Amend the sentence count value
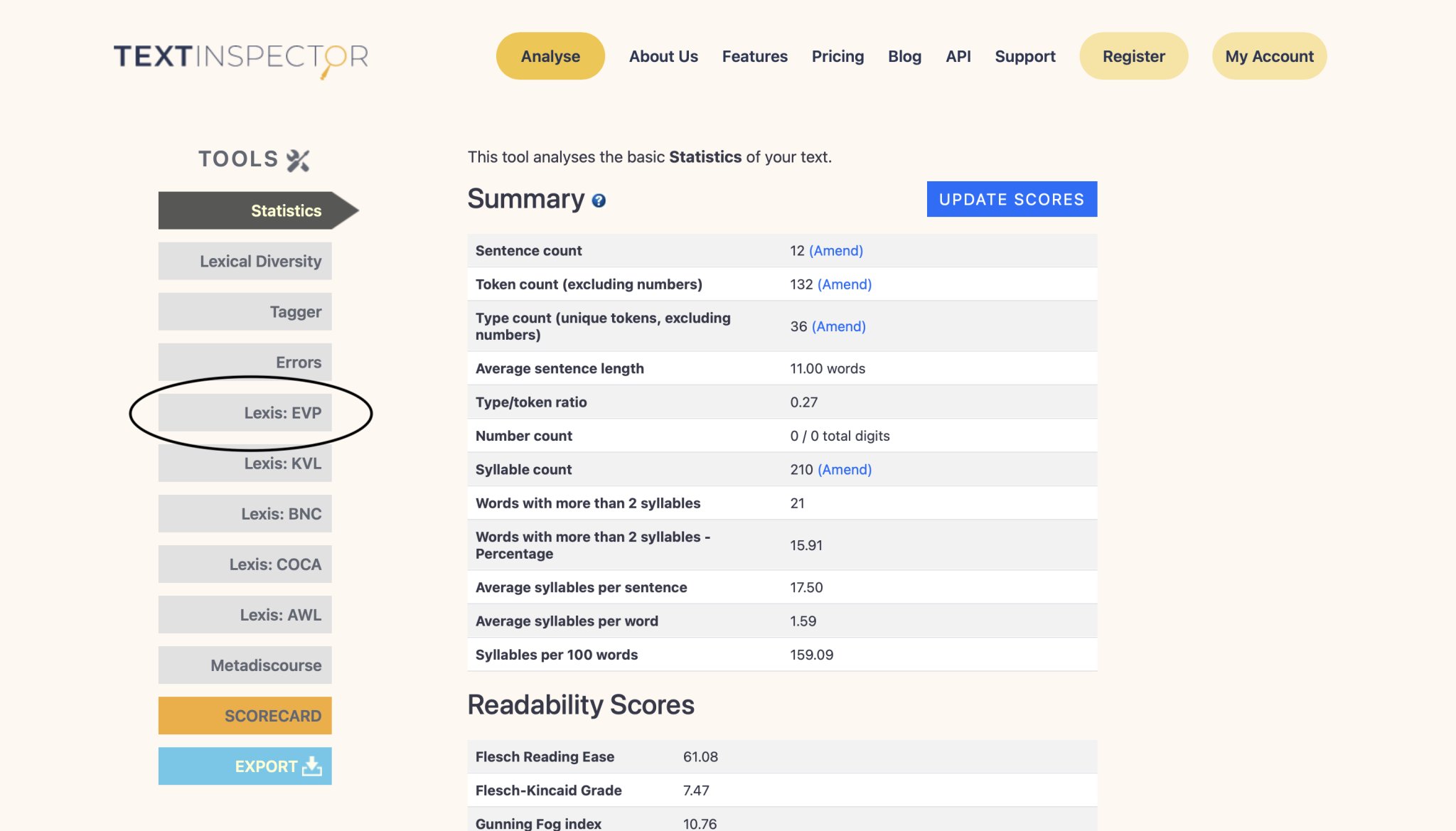 pyautogui.click(x=835, y=250)
